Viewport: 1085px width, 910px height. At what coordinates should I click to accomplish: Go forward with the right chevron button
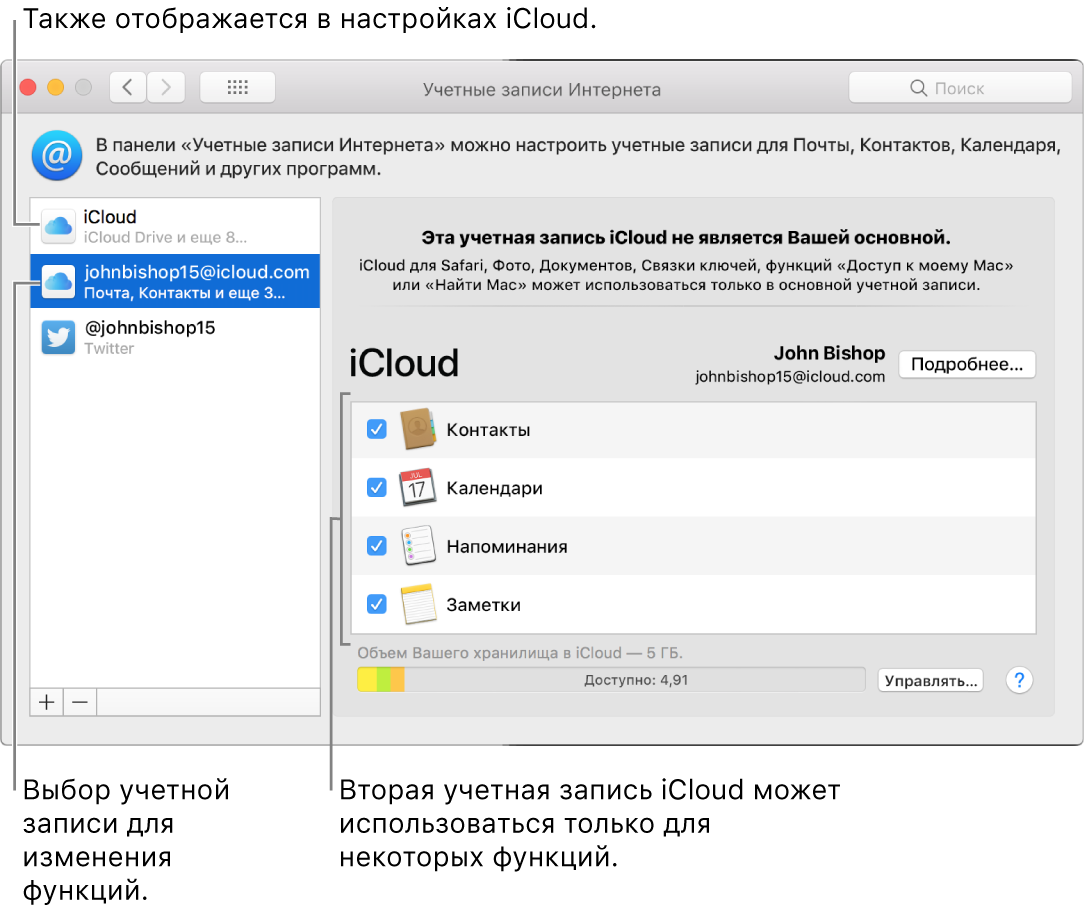click(166, 88)
